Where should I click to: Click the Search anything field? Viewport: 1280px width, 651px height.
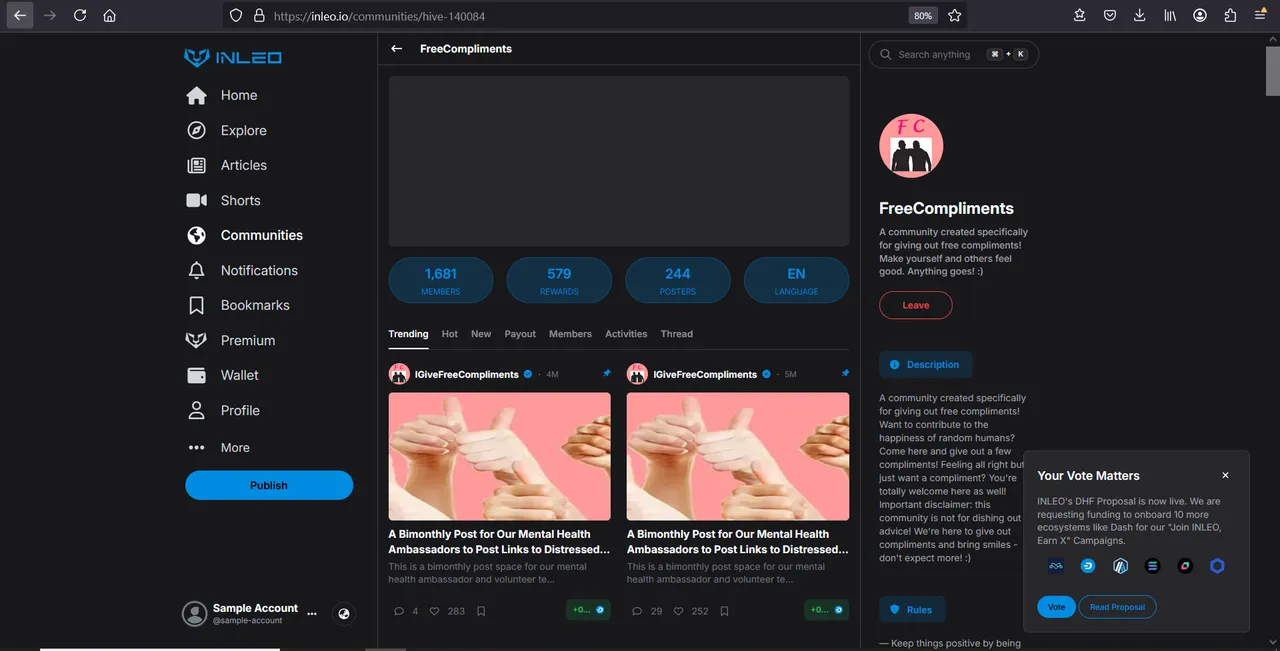click(x=954, y=54)
